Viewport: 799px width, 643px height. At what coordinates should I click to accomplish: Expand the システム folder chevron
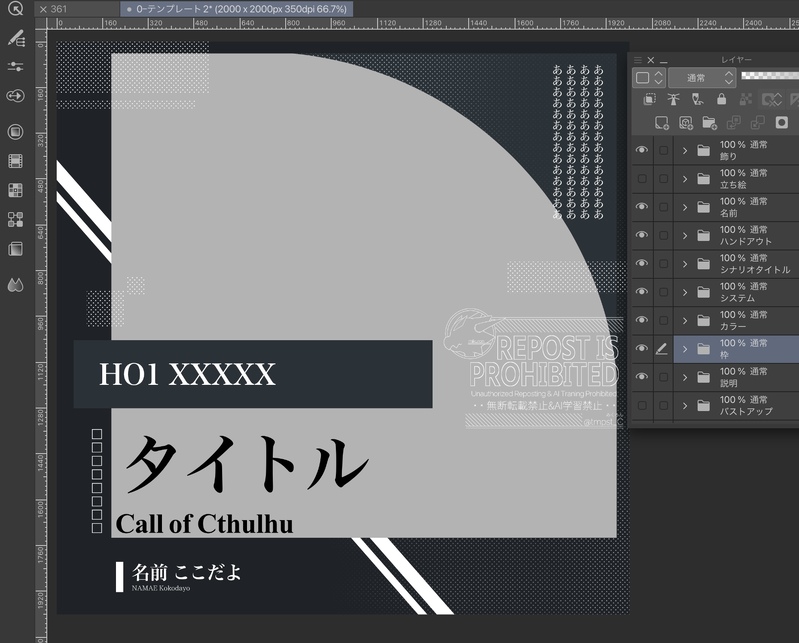click(685, 292)
